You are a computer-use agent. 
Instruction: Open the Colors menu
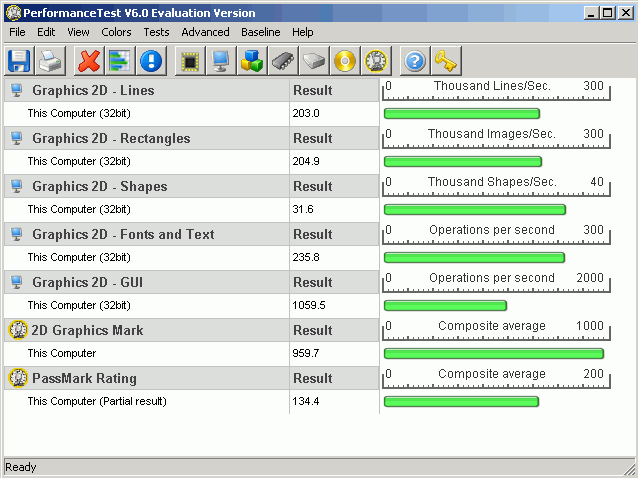(x=116, y=32)
